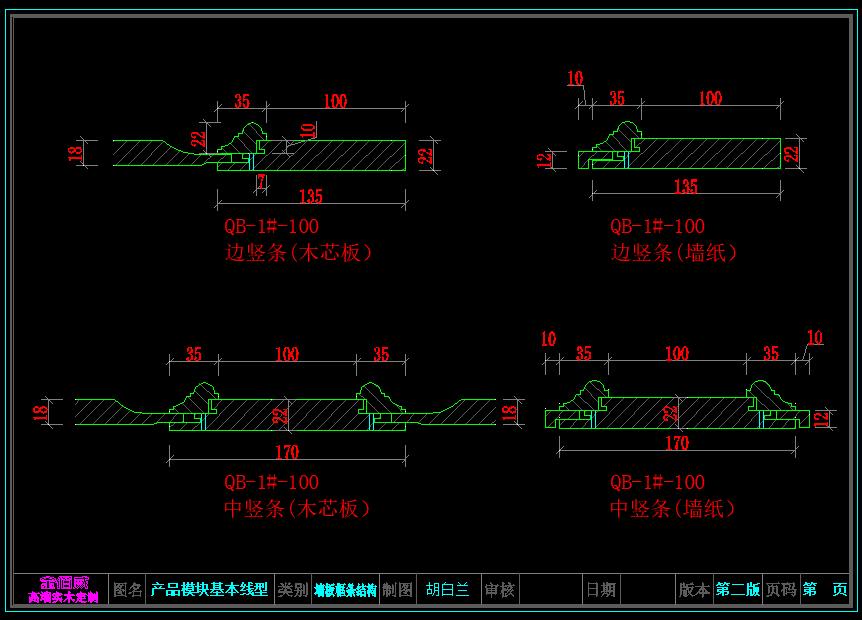The width and height of the screenshot is (862, 620).
Task: Click the 审核 label cell
Action: tap(499, 590)
